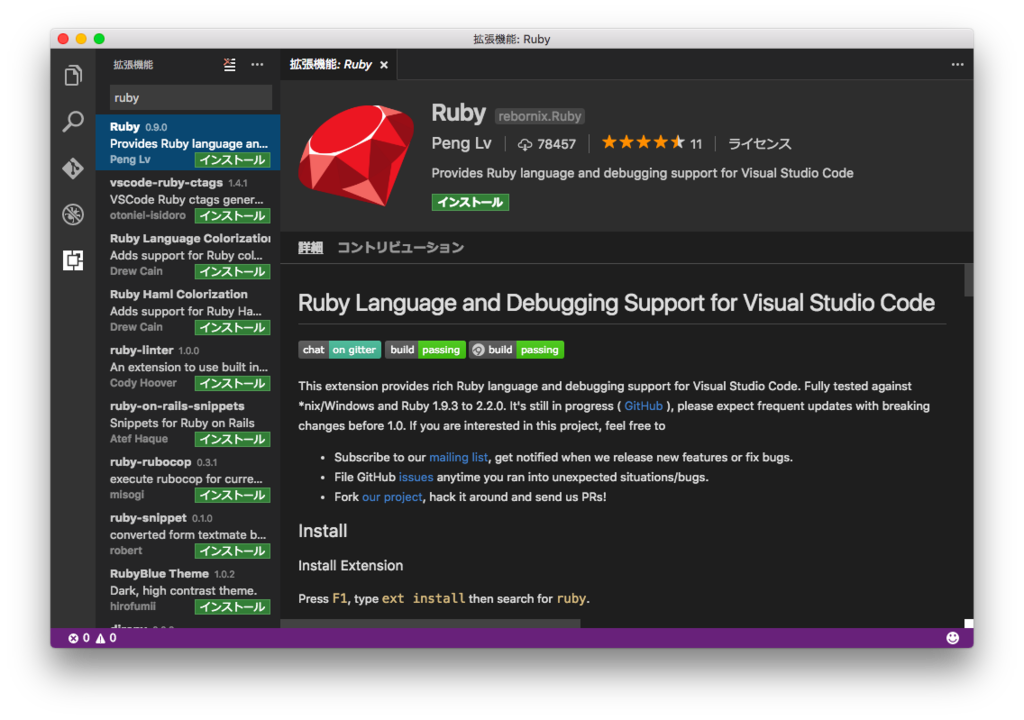This screenshot has height=720, width=1024.
Task: Install ruby-snippet extension
Action: (x=232, y=551)
